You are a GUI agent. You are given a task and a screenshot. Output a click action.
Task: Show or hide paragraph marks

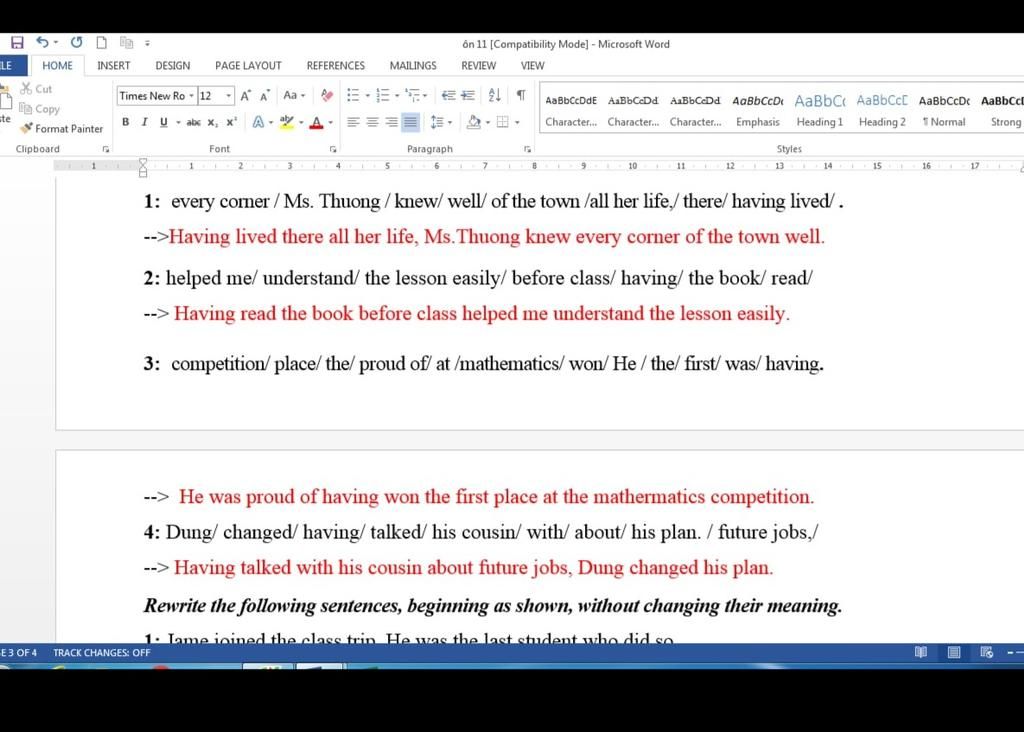[x=521, y=95]
